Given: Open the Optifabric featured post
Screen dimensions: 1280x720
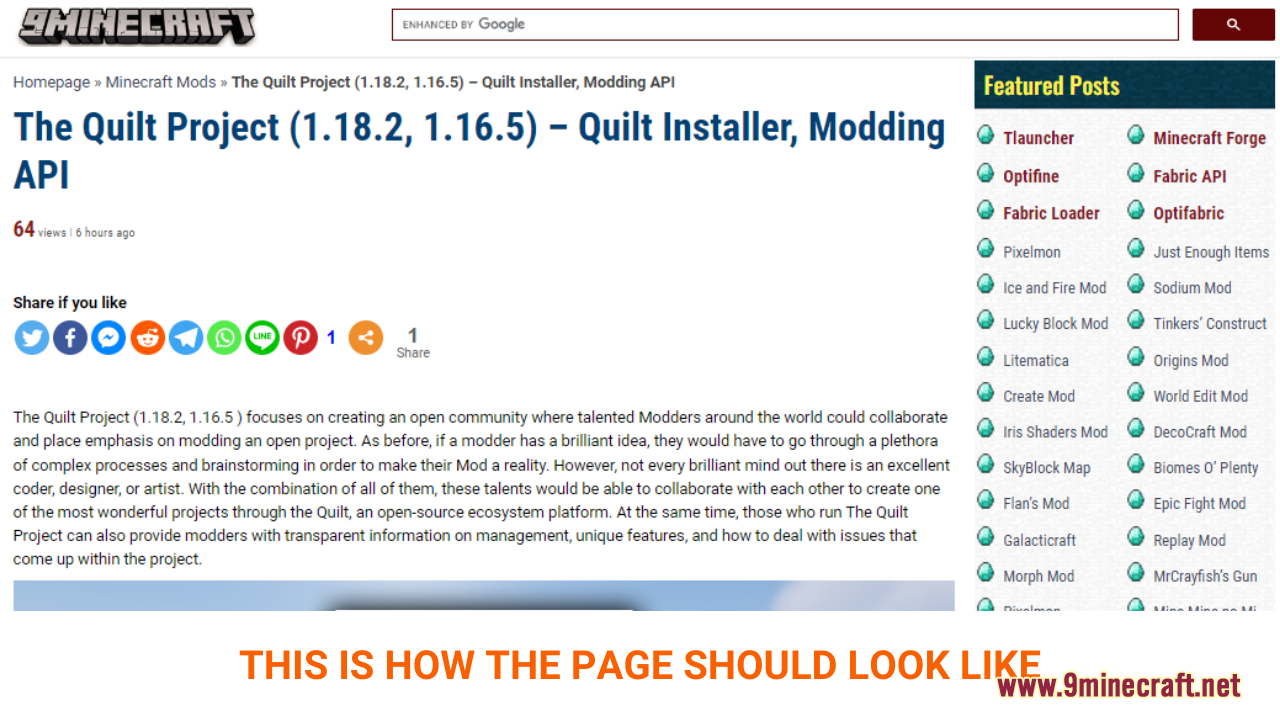Looking at the screenshot, I should click(1188, 213).
